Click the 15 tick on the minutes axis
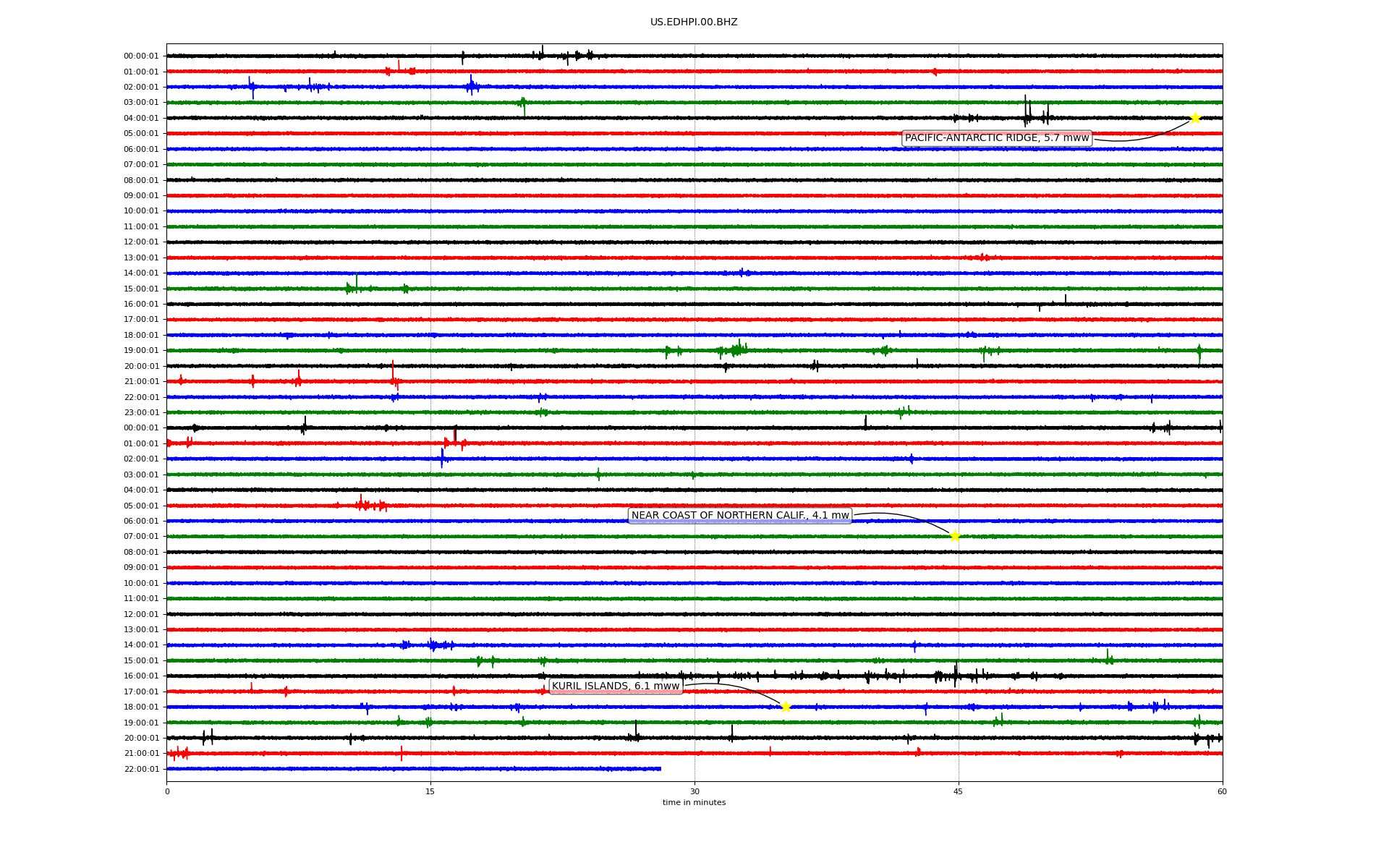This screenshot has height=868, width=1389. tap(430, 792)
